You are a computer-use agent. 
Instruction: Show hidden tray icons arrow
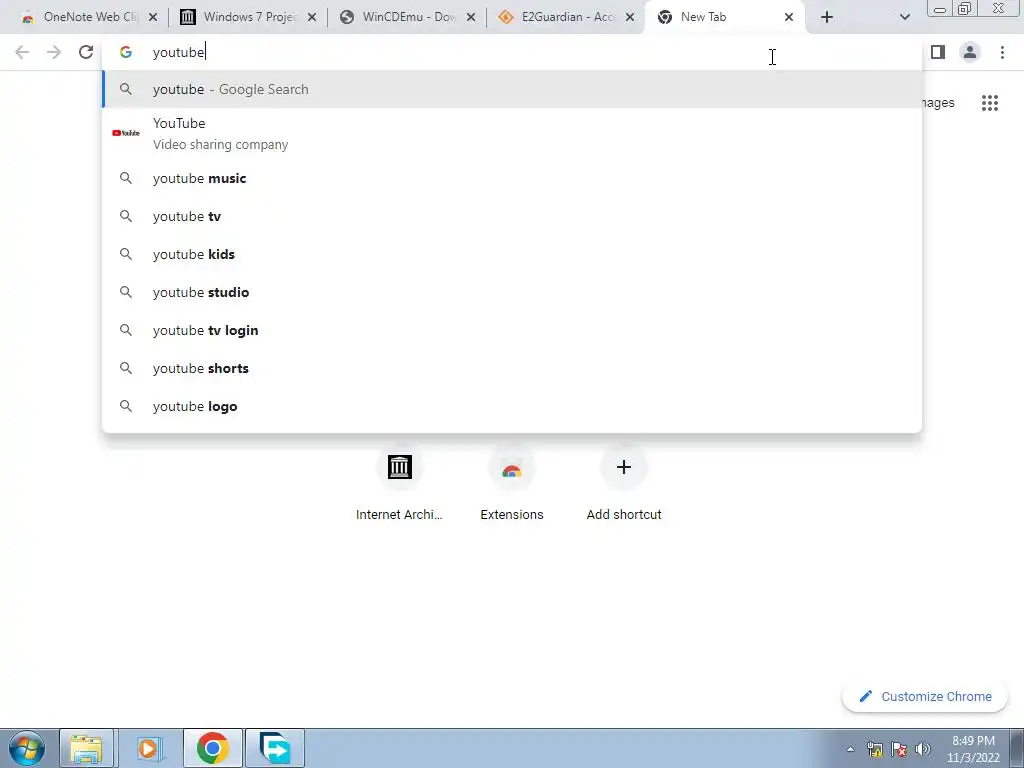pos(850,749)
